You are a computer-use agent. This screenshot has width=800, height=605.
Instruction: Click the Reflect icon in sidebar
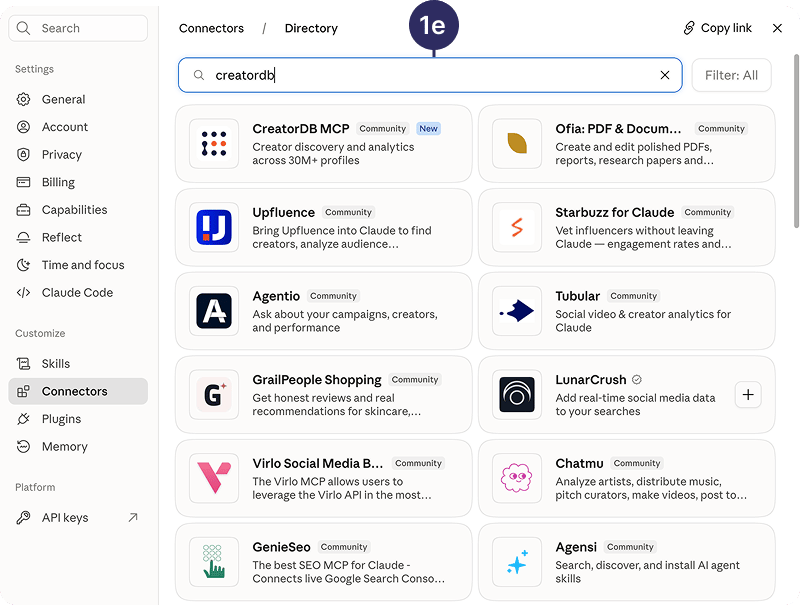(23, 237)
